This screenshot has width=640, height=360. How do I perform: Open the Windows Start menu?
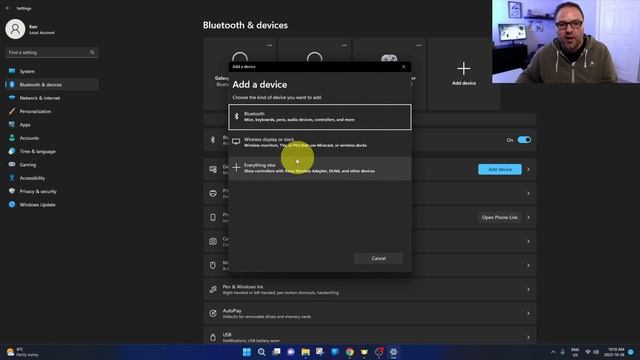[x=247, y=352]
